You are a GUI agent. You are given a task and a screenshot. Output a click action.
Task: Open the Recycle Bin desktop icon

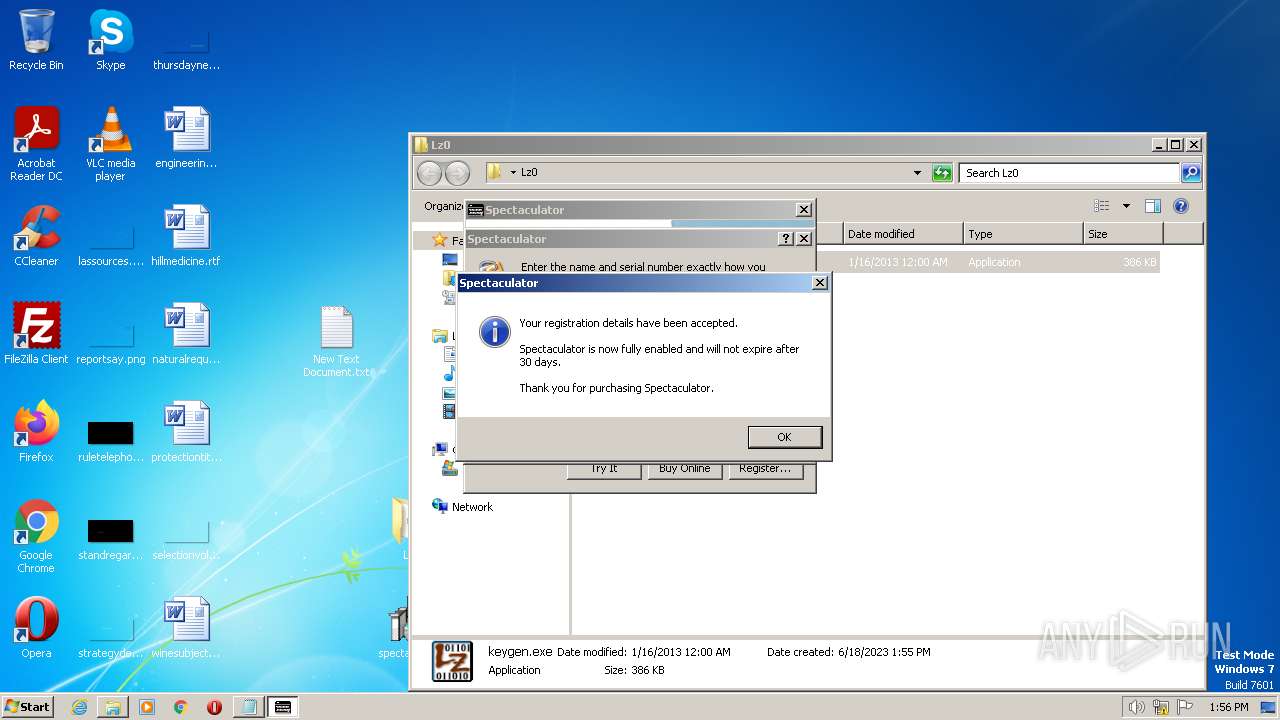point(36,40)
